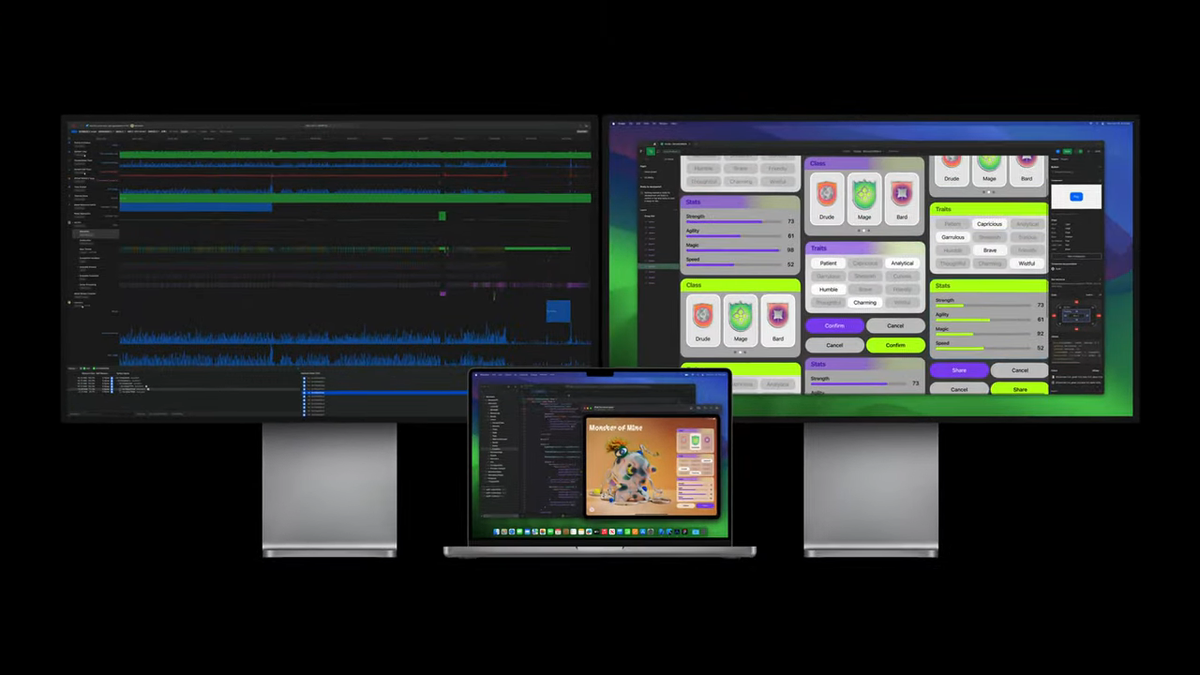Click the record button in the Instruments toolbar
This screenshot has width=1200, height=675.
[74, 126]
